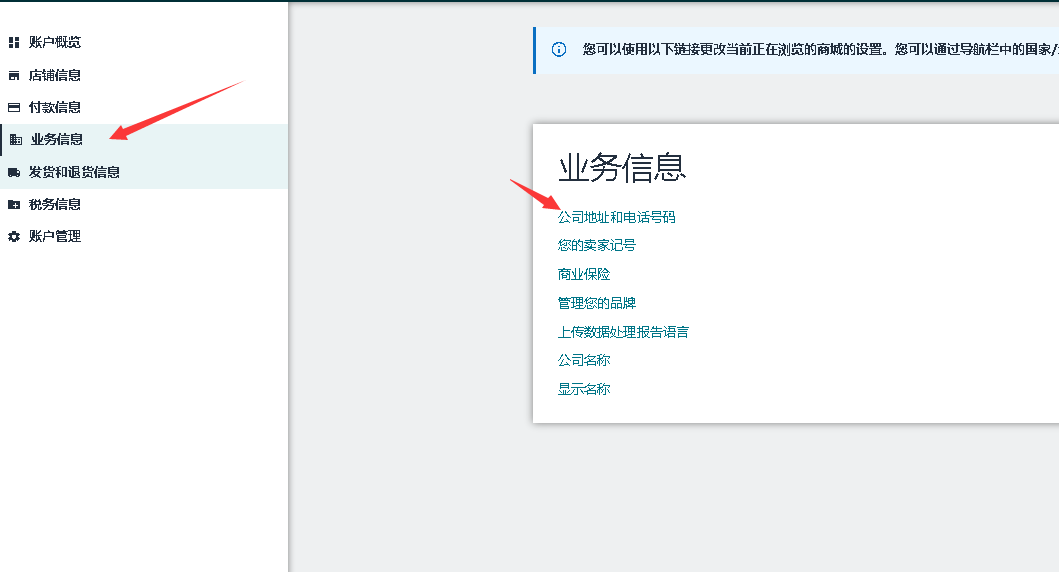Click the 账户管理 gear icon
1059x572 pixels.
[x=14, y=237]
